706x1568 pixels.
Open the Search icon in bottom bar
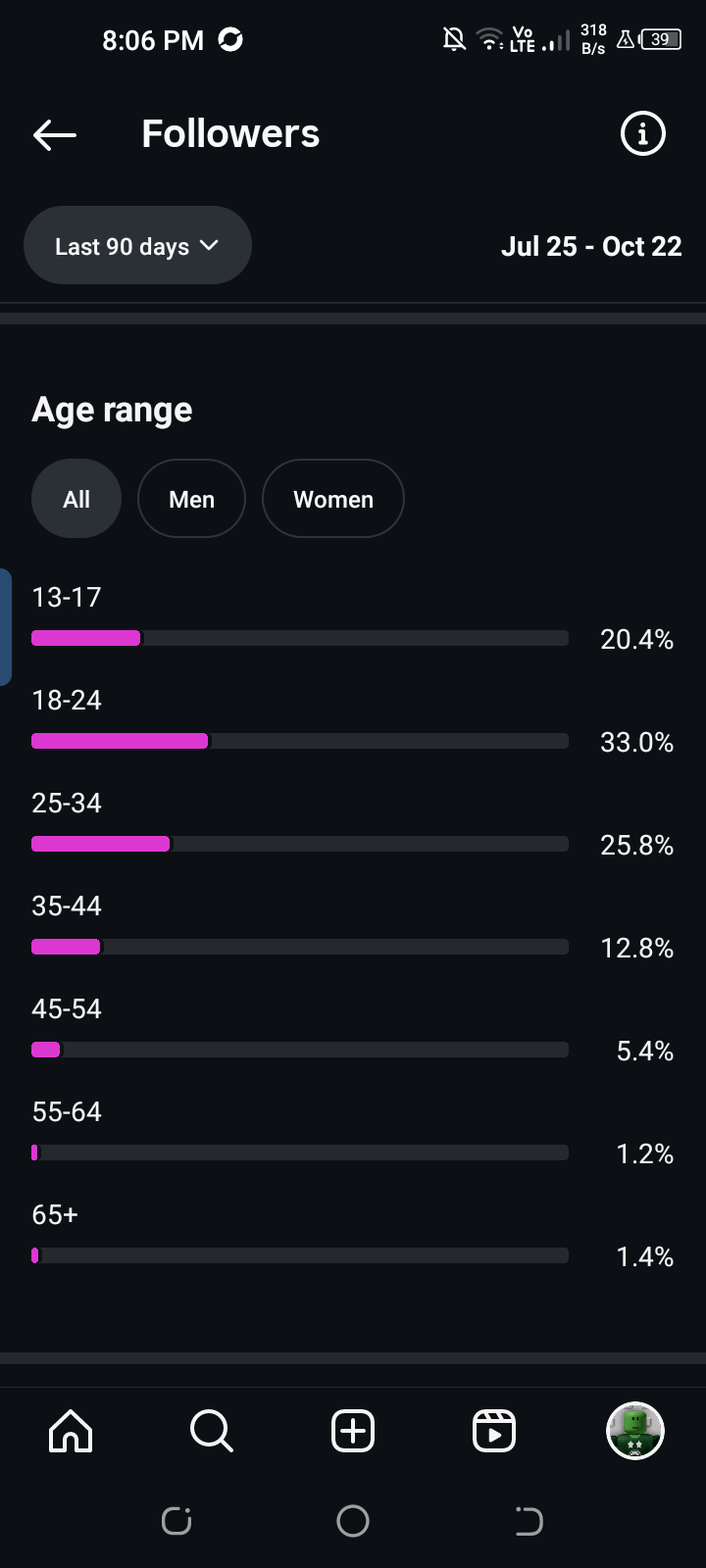(x=212, y=1431)
